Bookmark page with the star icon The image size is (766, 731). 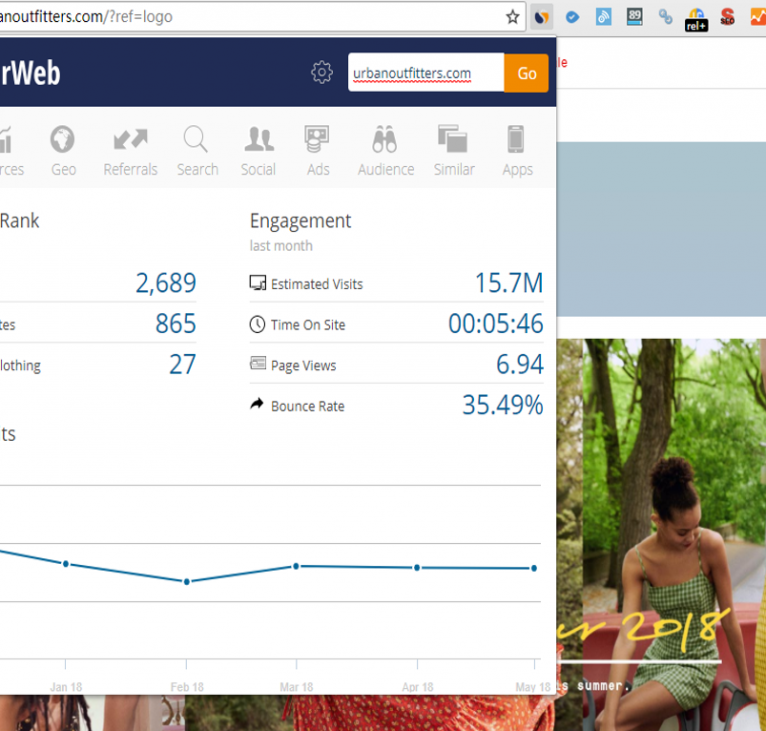[512, 16]
